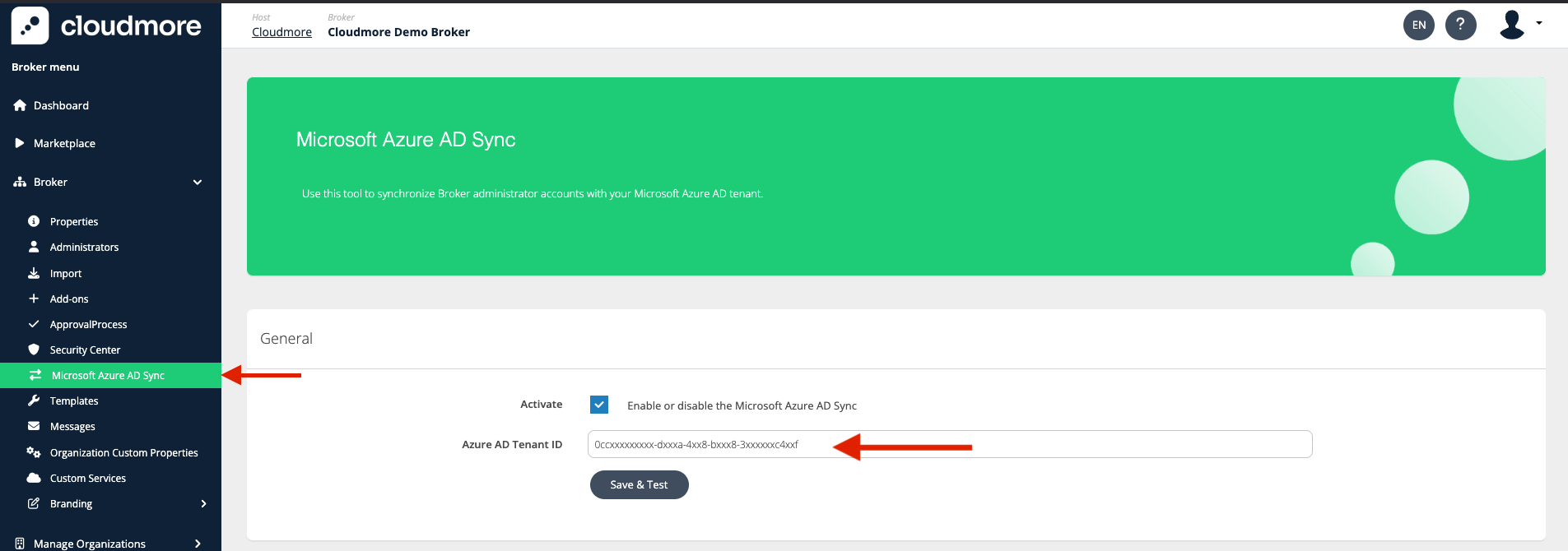Screen dimensions: 1568x551
Task: Uncheck the Activate Azure AD Sync checkbox
Action: click(599, 405)
